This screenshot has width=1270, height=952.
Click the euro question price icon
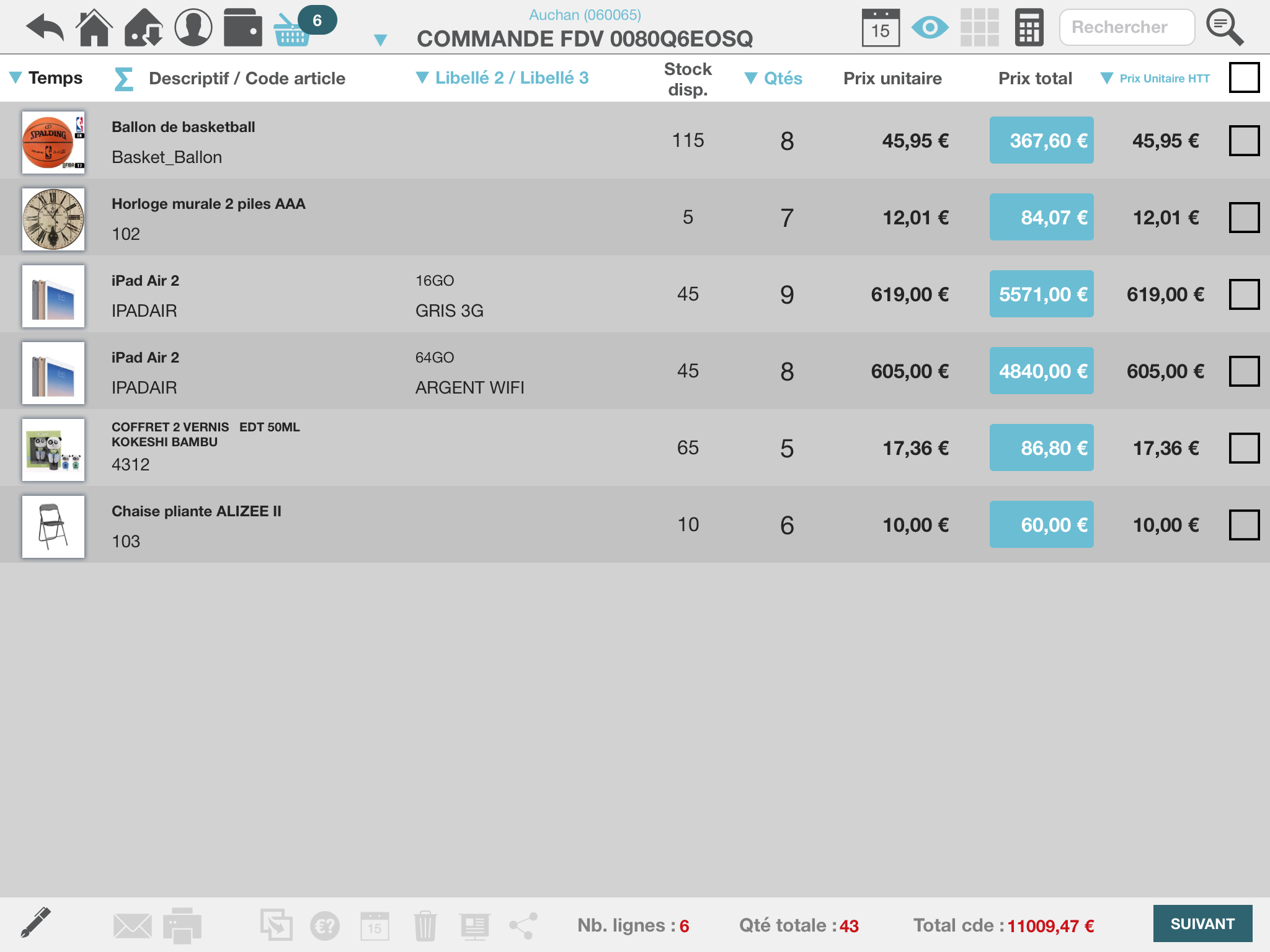(x=325, y=926)
